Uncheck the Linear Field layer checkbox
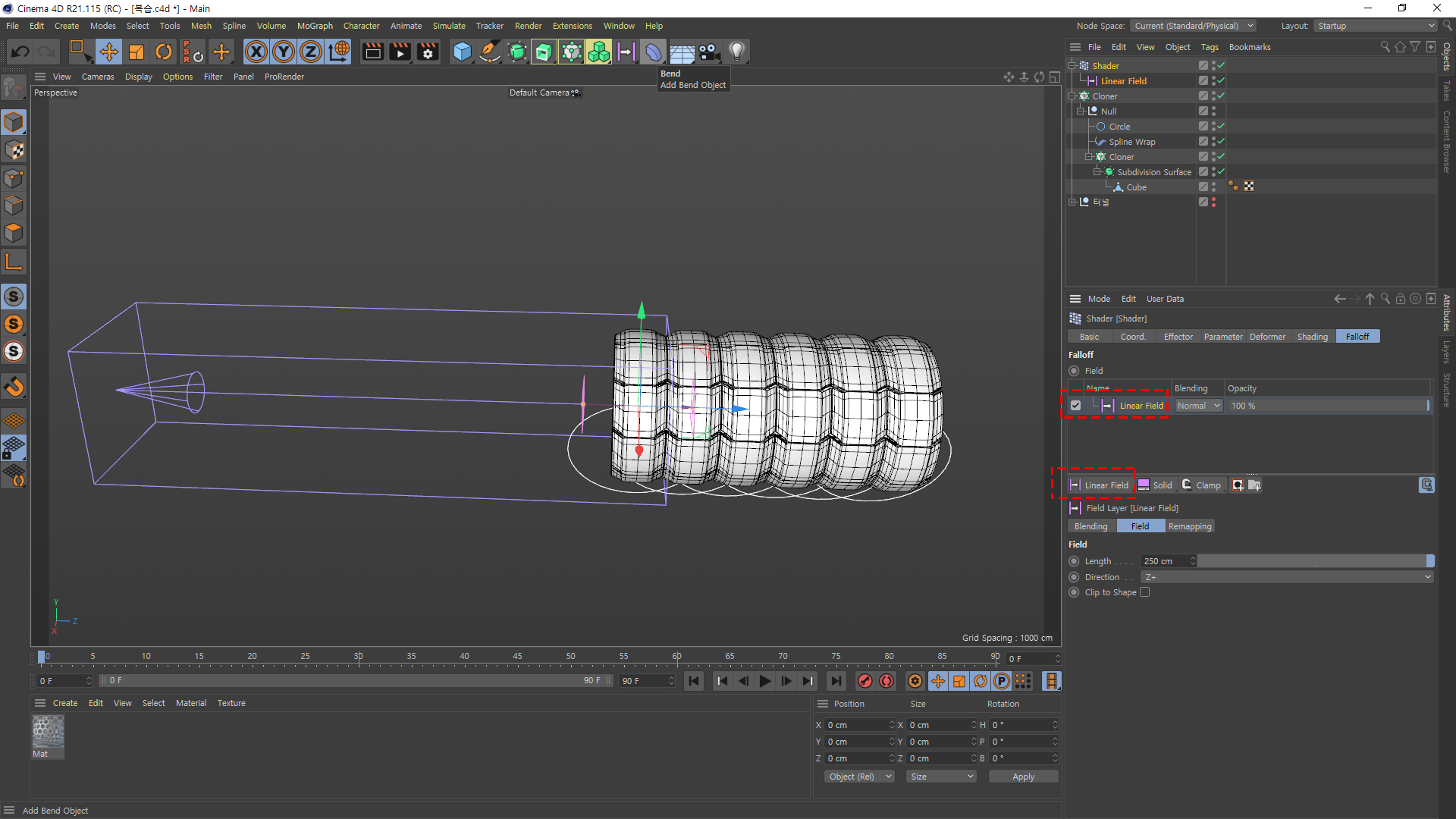Screen dimensions: 1456x819 (1075, 406)
